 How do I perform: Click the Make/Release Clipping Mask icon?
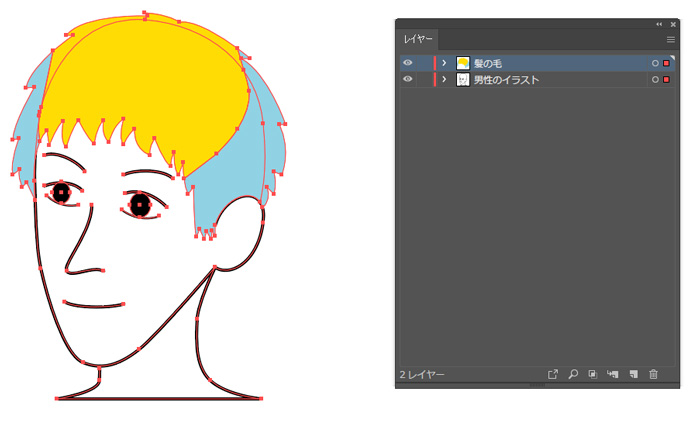(x=592, y=374)
